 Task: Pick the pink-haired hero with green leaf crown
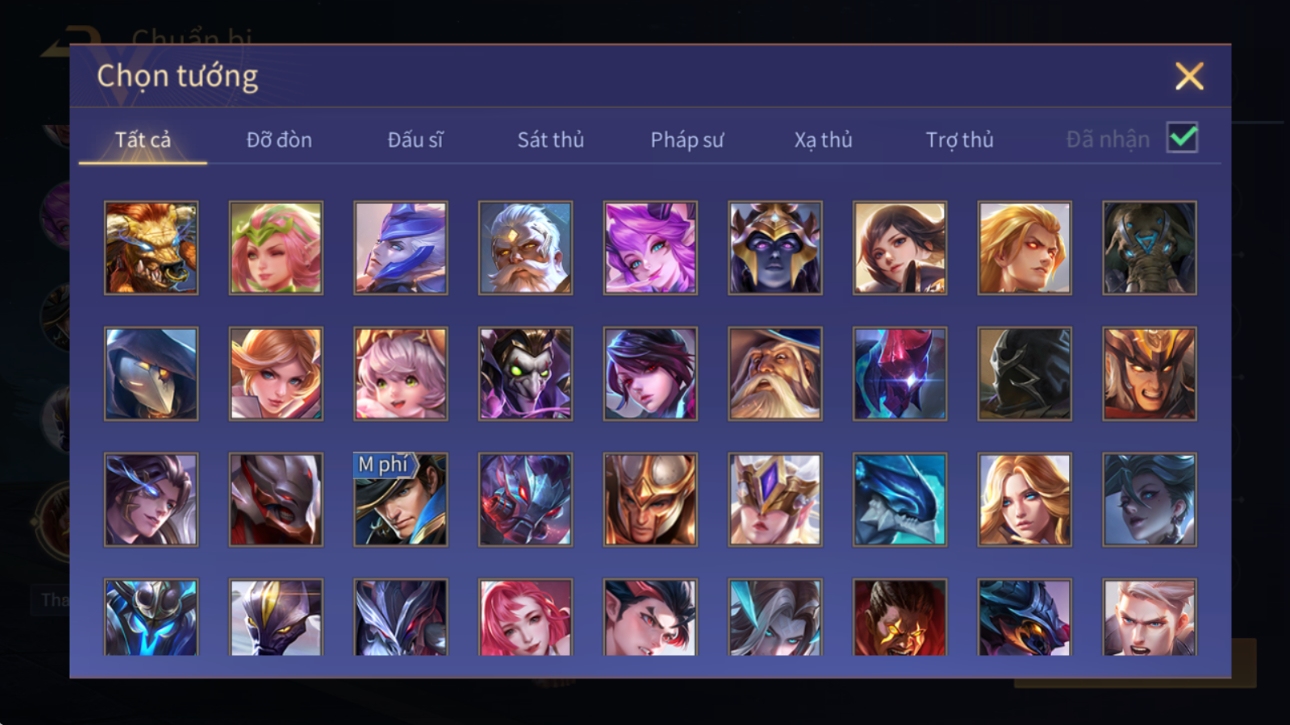coord(276,248)
